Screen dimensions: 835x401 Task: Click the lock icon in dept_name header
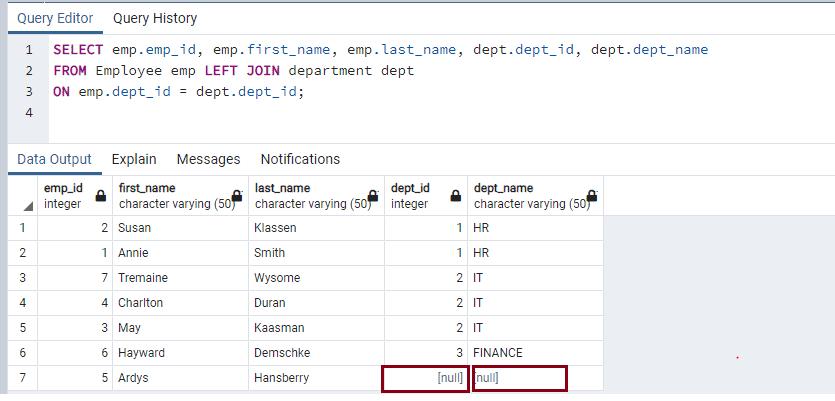[x=592, y=197]
